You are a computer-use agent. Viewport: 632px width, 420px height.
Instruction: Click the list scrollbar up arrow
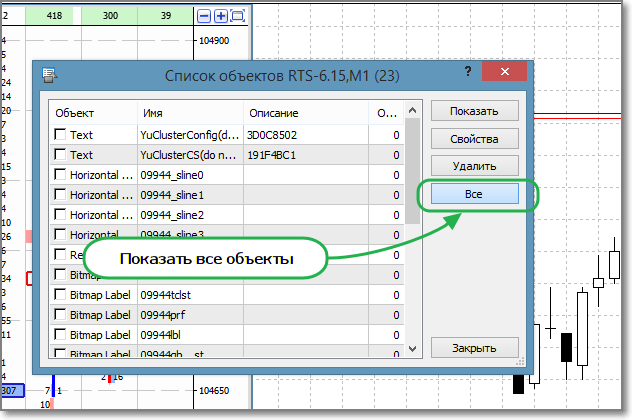click(412, 110)
